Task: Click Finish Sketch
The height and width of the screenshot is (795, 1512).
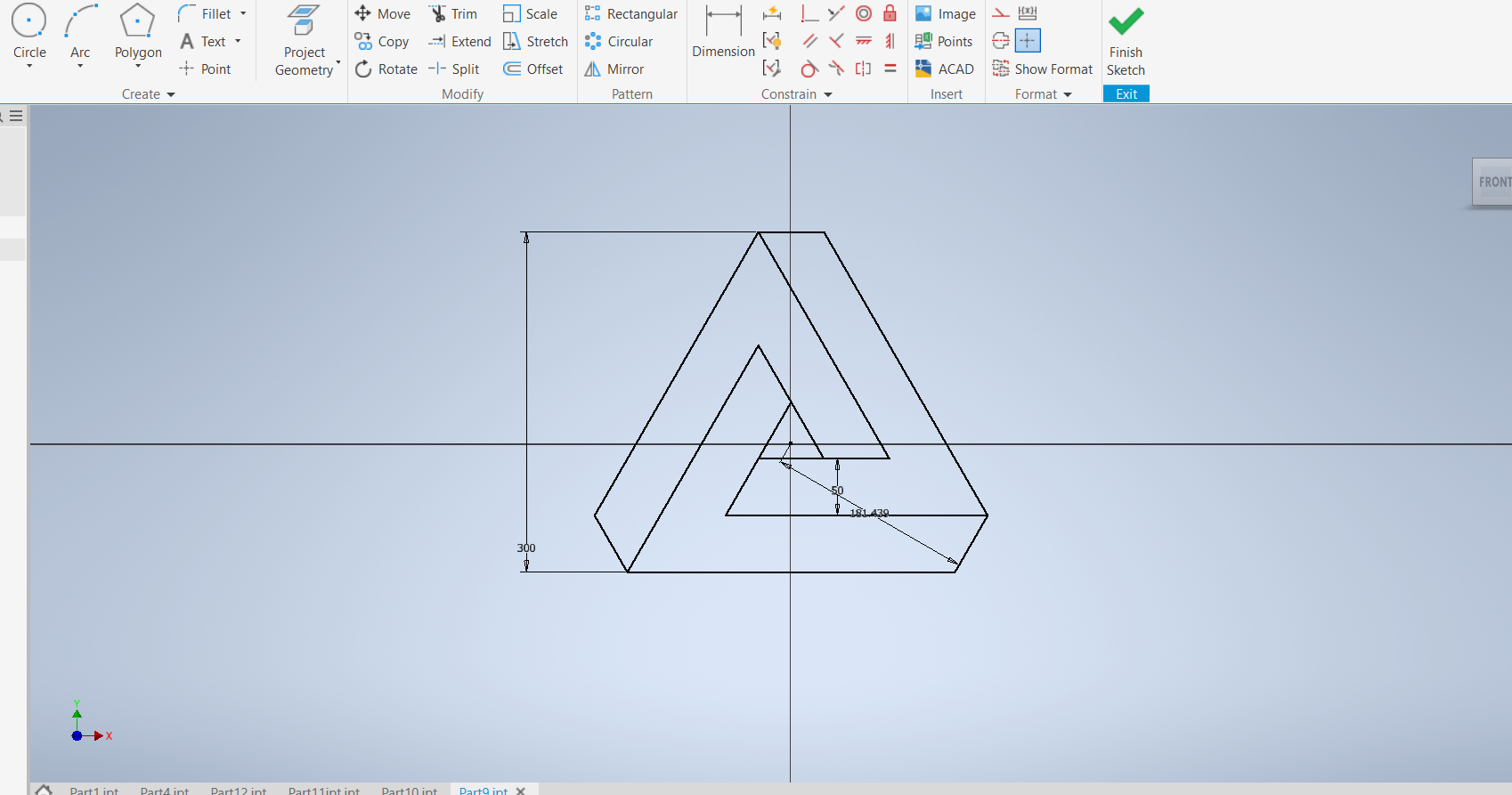Action: pos(1126,40)
